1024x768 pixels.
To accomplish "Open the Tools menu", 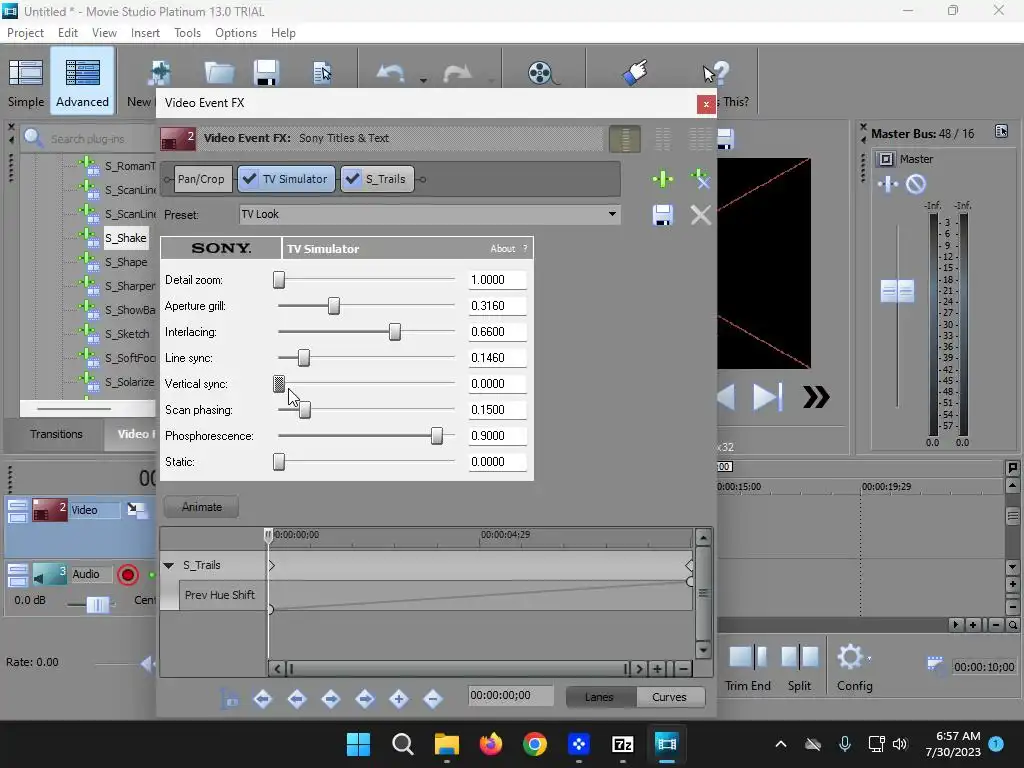I will click(x=187, y=33).
